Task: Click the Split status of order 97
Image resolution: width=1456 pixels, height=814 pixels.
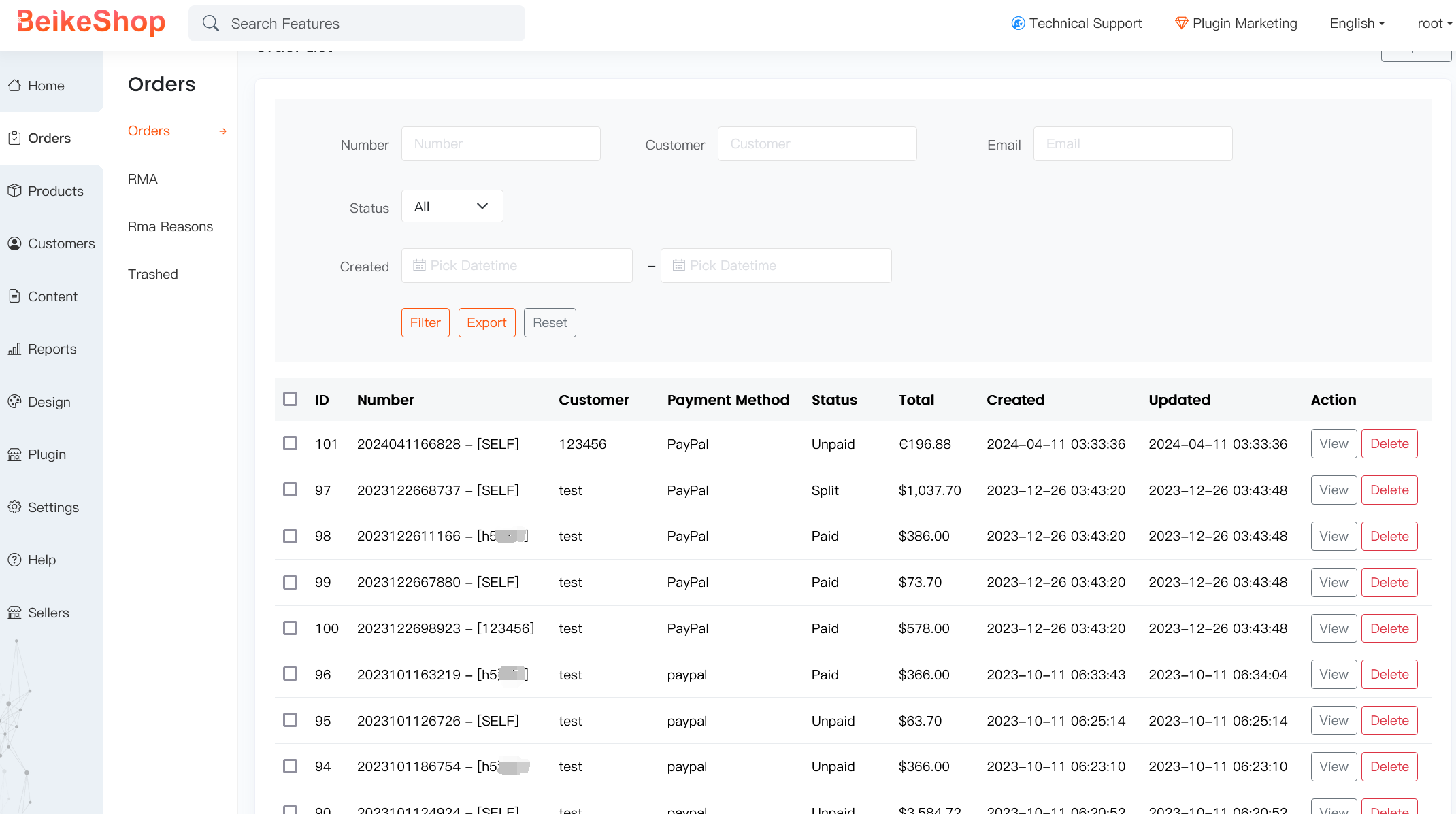Action: tap(825, 490)
